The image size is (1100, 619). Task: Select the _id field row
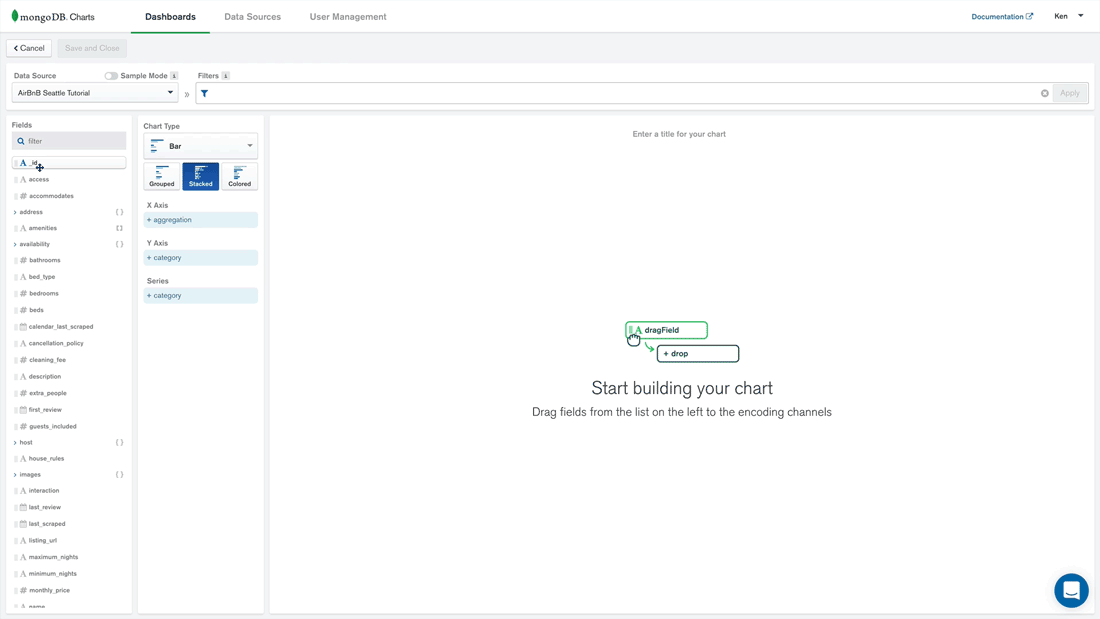point(69,163)
